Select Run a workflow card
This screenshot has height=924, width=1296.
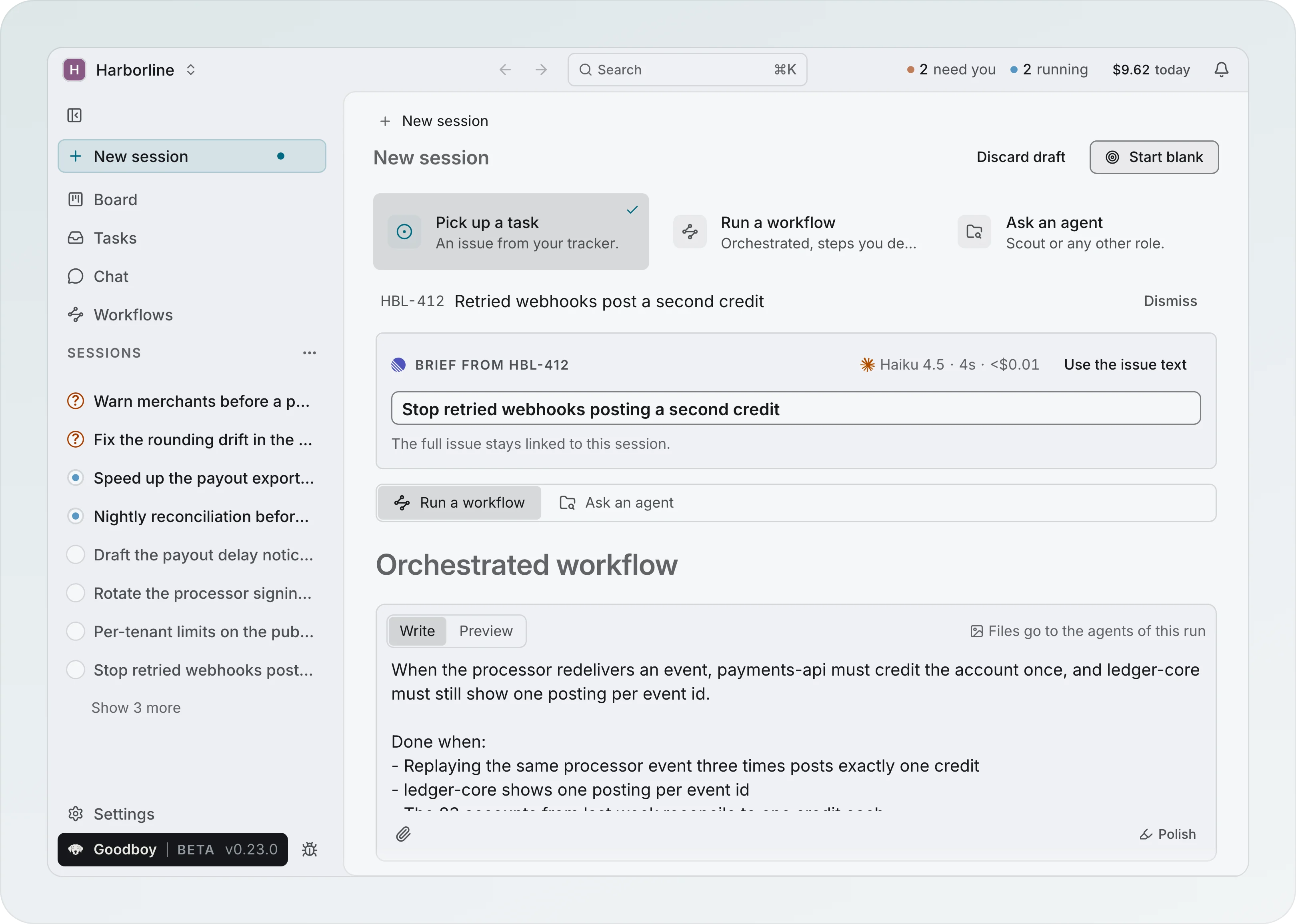[796, 232]
